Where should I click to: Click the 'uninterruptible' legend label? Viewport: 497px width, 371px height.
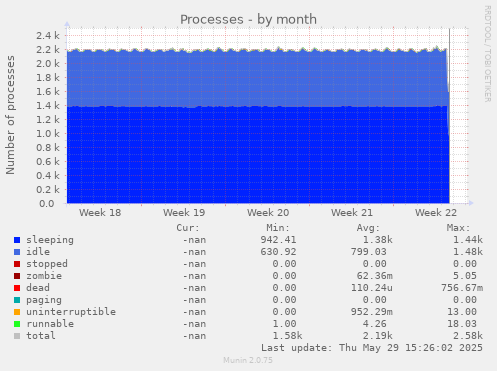71,312
